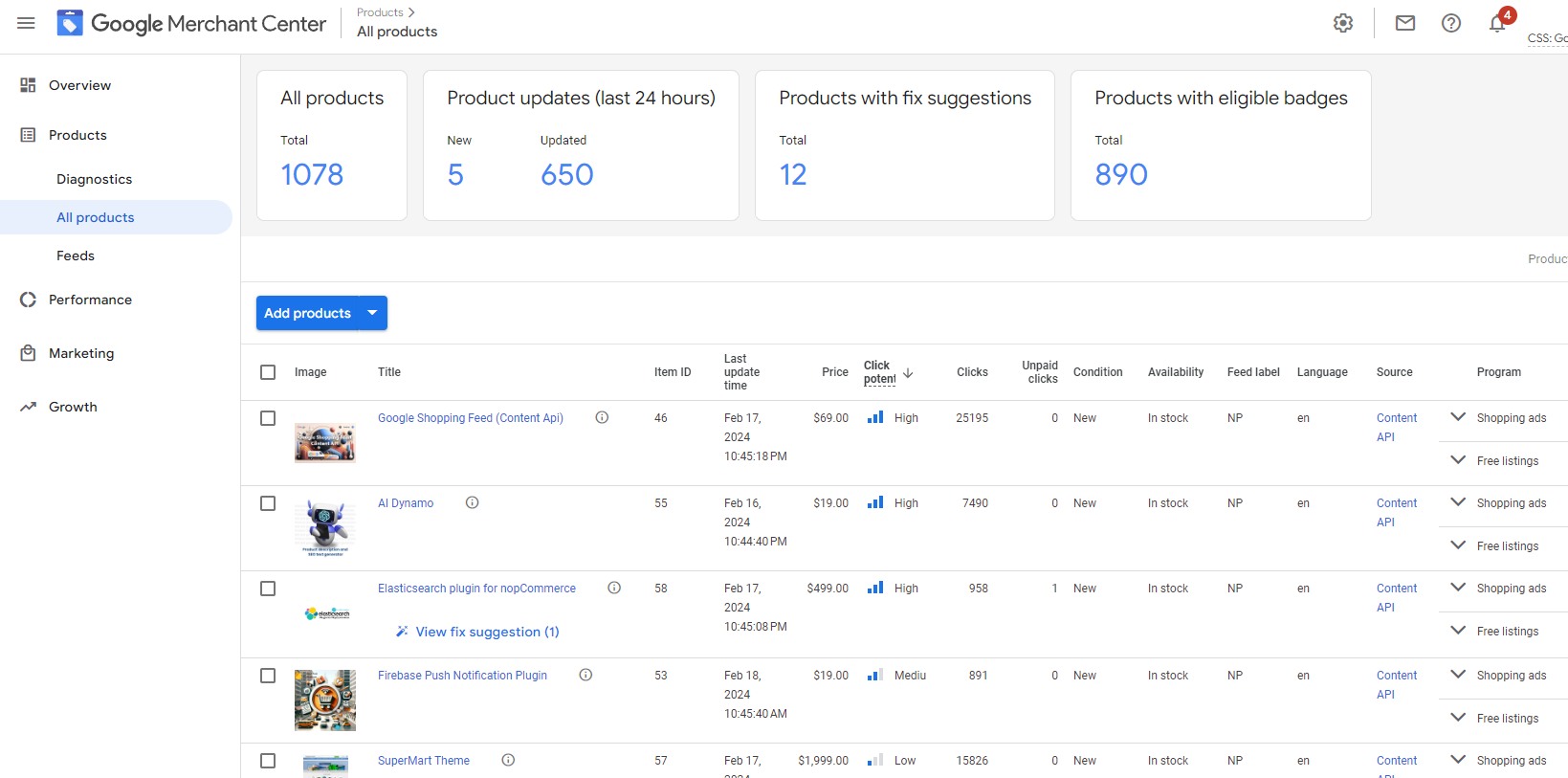The width and height of the screenshot is (1568, 778).
Task: Check the Elasticsearch plugin row checkbox
Action: (268, 589)
